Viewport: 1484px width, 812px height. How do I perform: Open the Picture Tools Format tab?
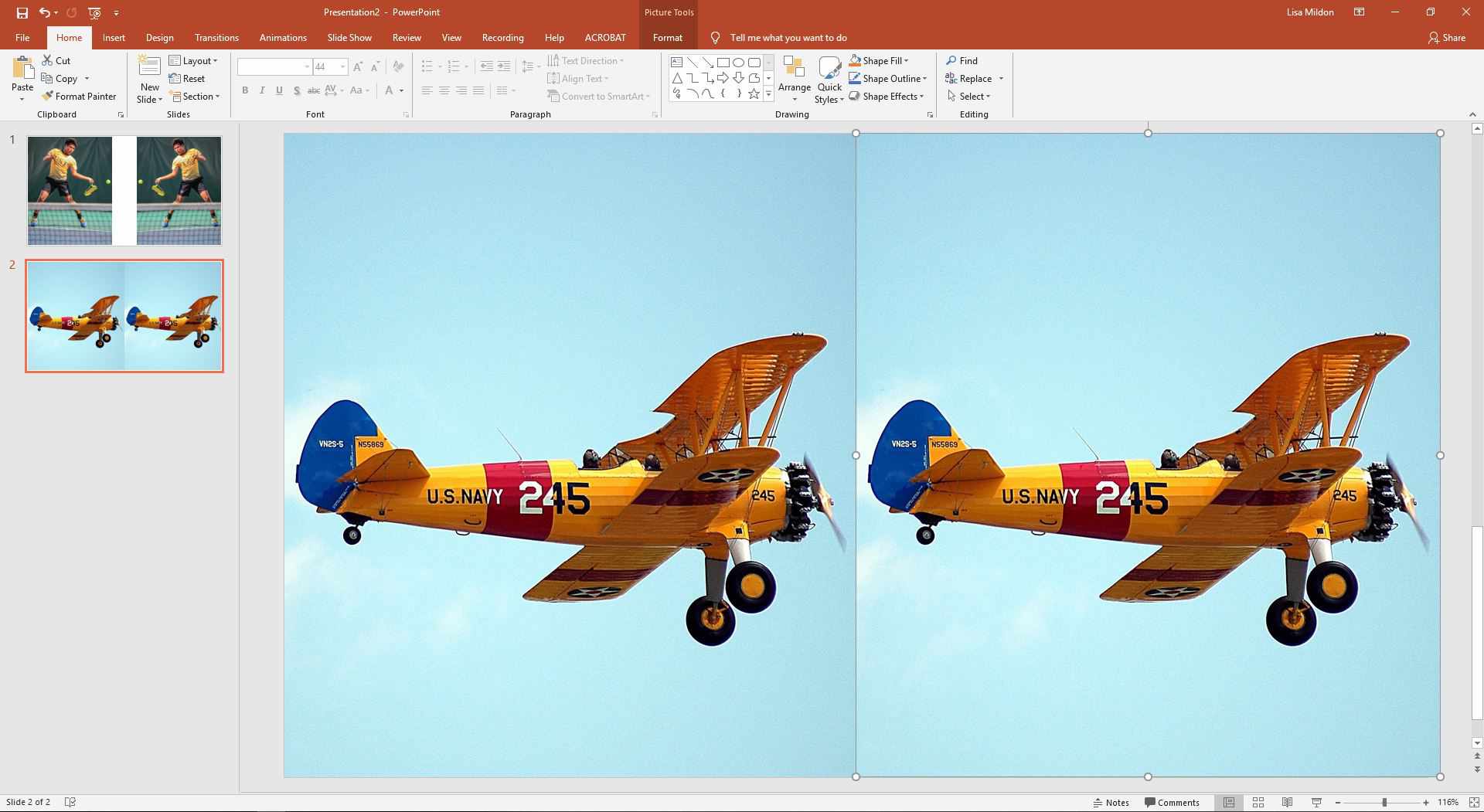click(x=667, y=38)
